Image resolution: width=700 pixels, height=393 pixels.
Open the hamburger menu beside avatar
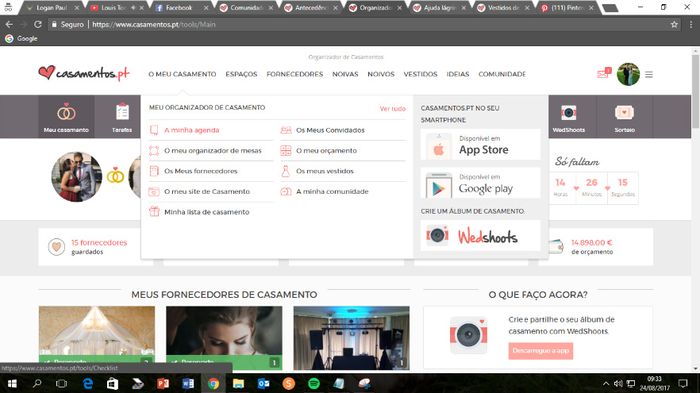649,75
